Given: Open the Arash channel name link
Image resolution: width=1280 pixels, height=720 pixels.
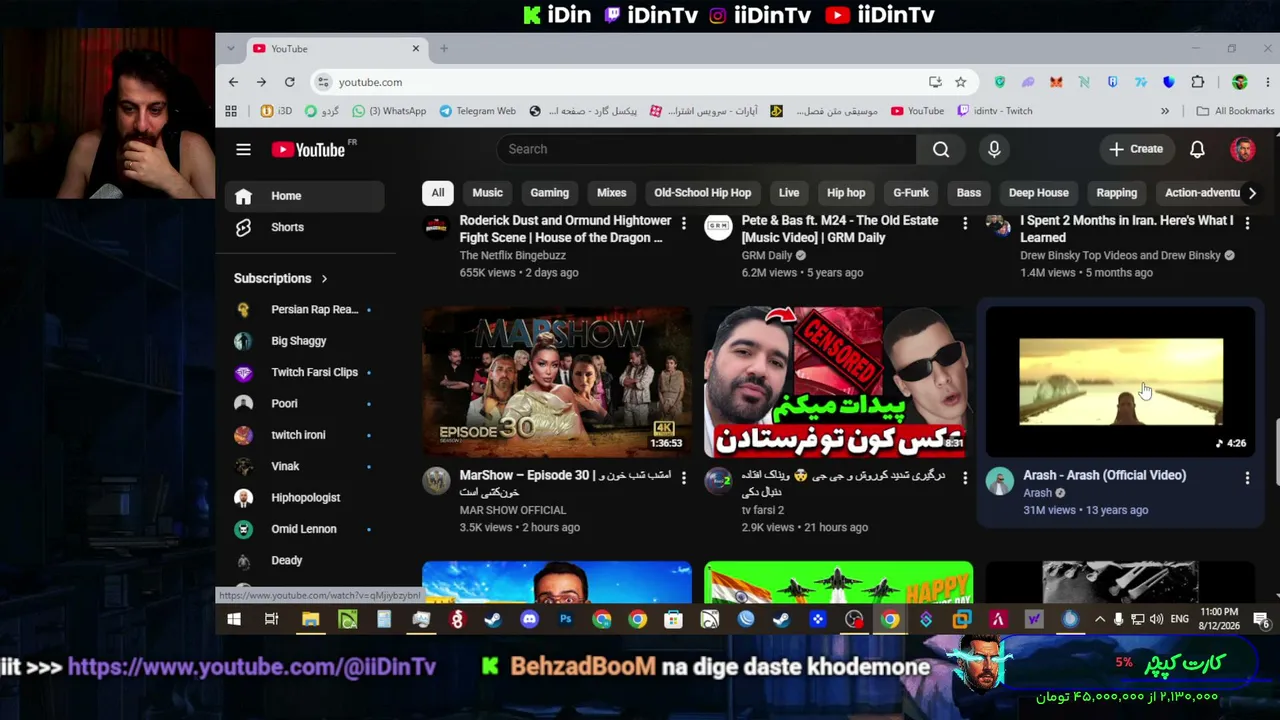Looking at the screenshot, I should point(1037,493).
